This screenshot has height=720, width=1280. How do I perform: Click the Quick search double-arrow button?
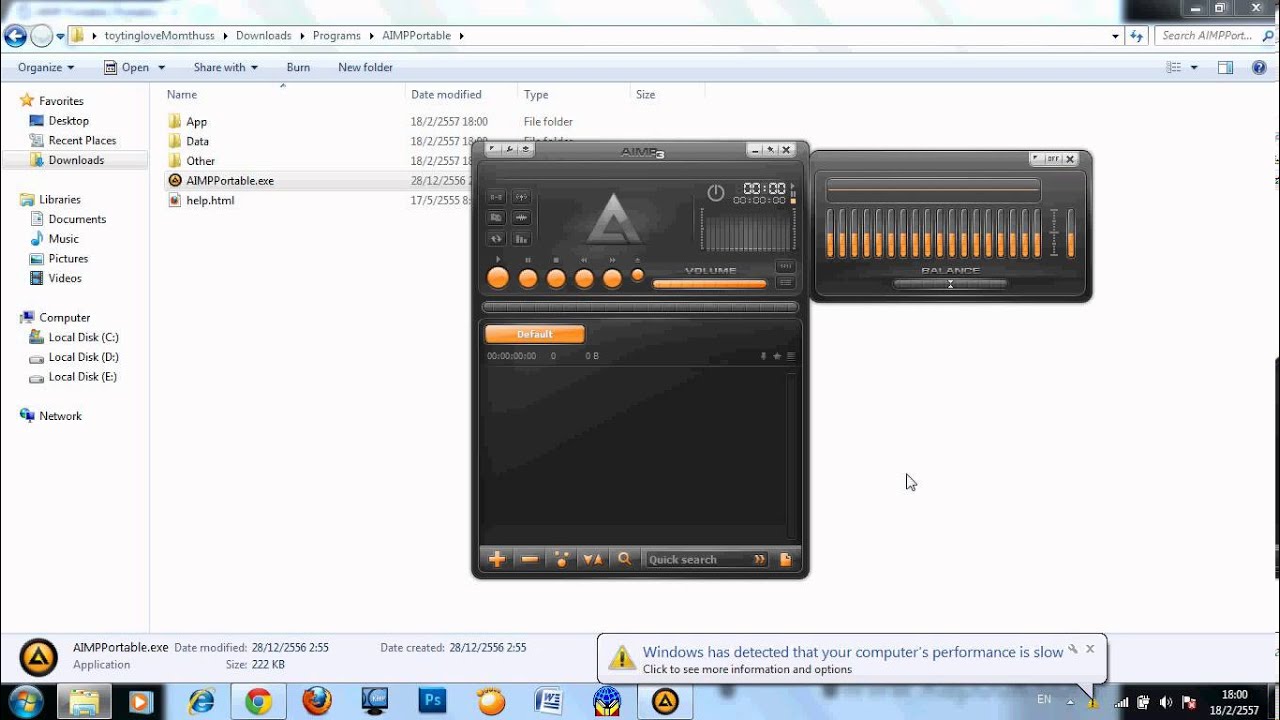click(760, 560)
